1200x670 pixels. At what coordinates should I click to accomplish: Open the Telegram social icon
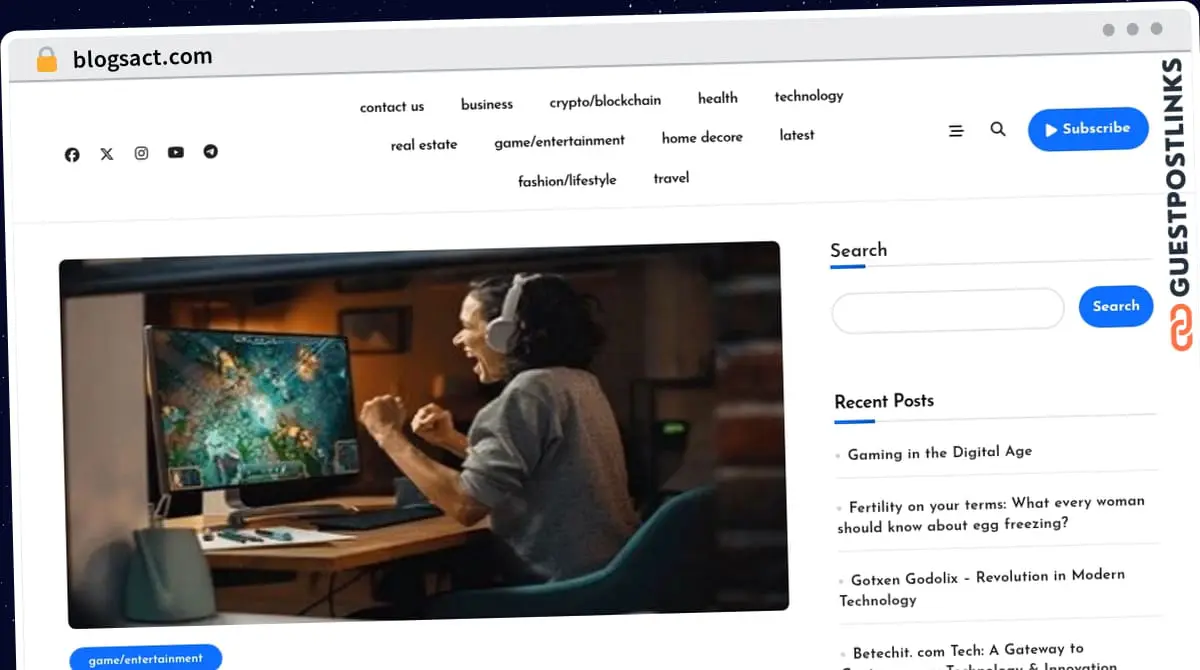[x=210, y=151]
